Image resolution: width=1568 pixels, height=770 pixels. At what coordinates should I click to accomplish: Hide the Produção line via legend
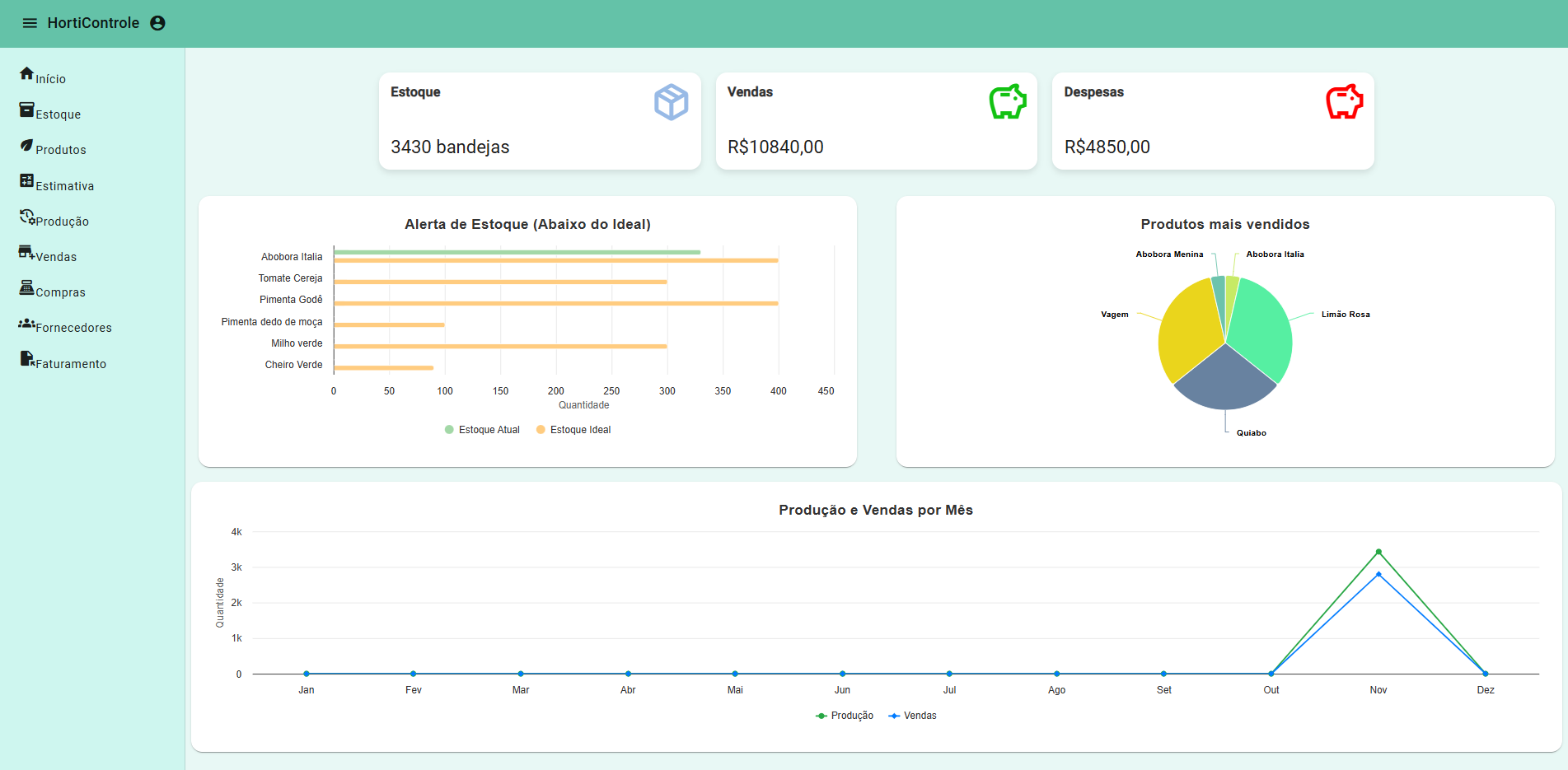(x=845, y=716)
